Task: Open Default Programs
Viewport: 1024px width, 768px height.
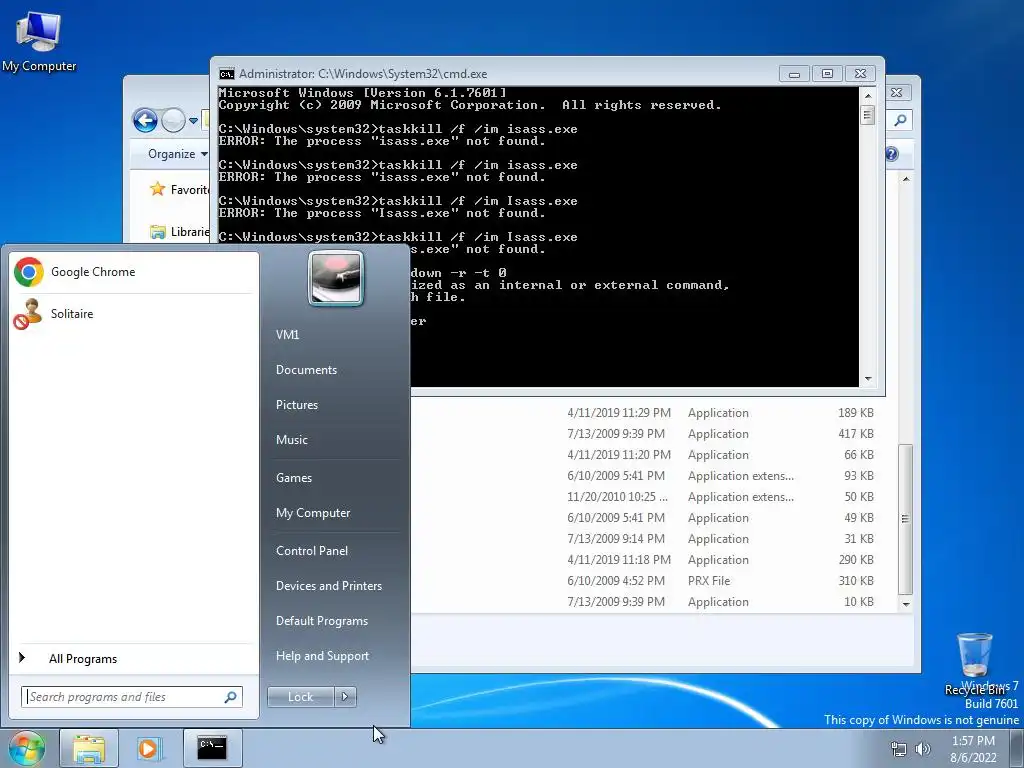Action: (321, 622)
